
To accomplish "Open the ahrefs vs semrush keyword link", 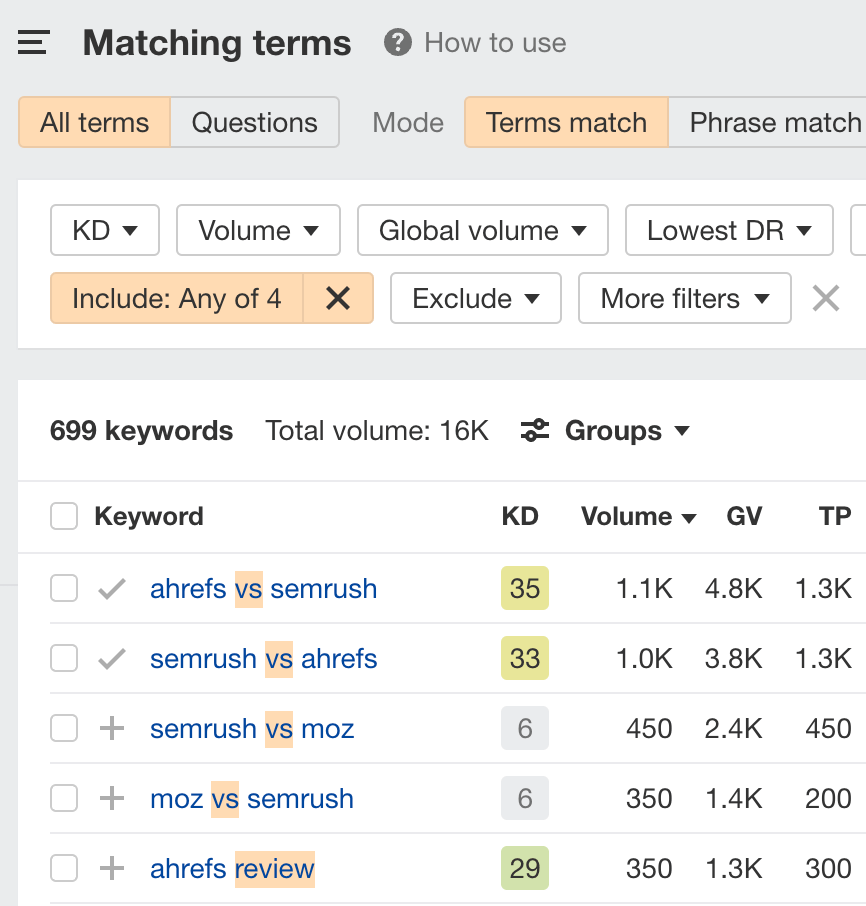I will pyautogui.click(x=263, y=588).
